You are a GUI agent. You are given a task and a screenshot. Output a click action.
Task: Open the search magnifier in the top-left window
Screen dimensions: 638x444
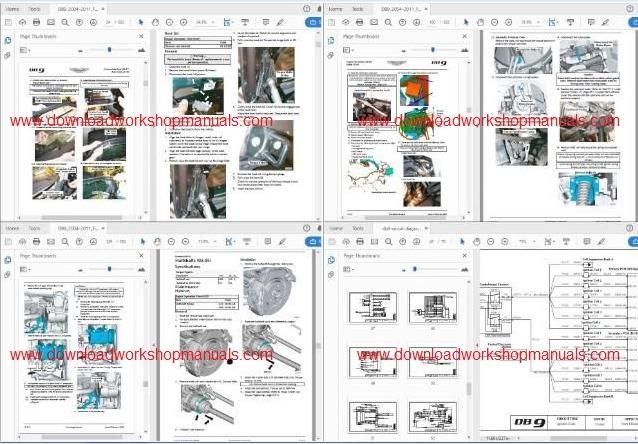tap(65, 22)
